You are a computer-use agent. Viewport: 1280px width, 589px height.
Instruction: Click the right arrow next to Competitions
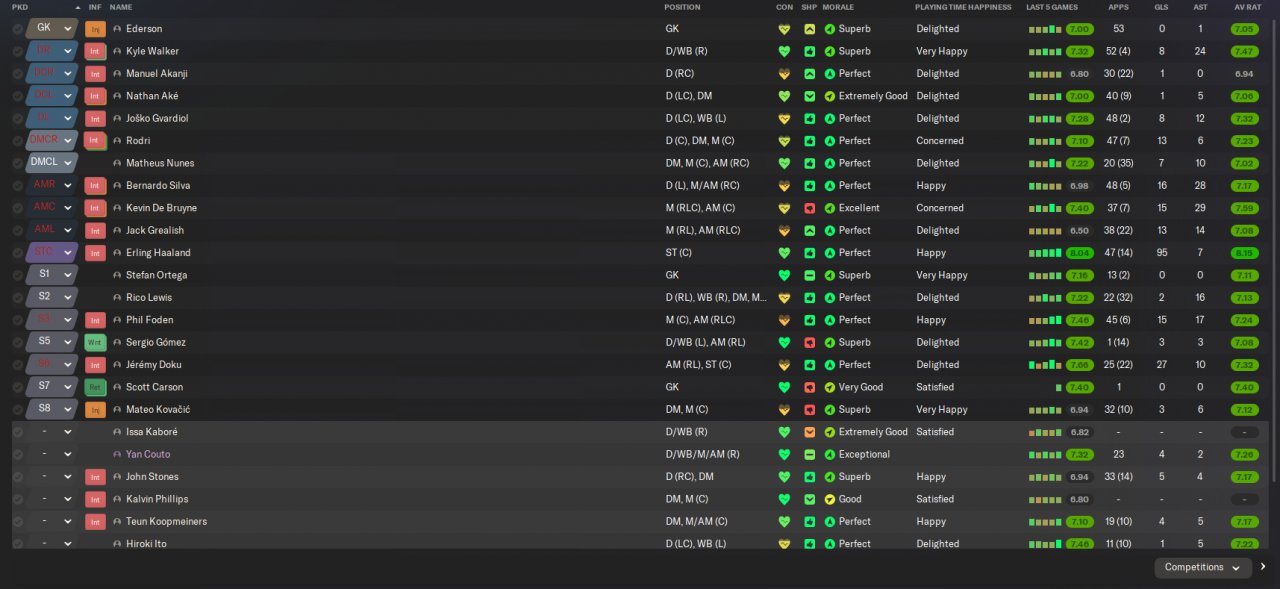click(x=1263, y=567)
